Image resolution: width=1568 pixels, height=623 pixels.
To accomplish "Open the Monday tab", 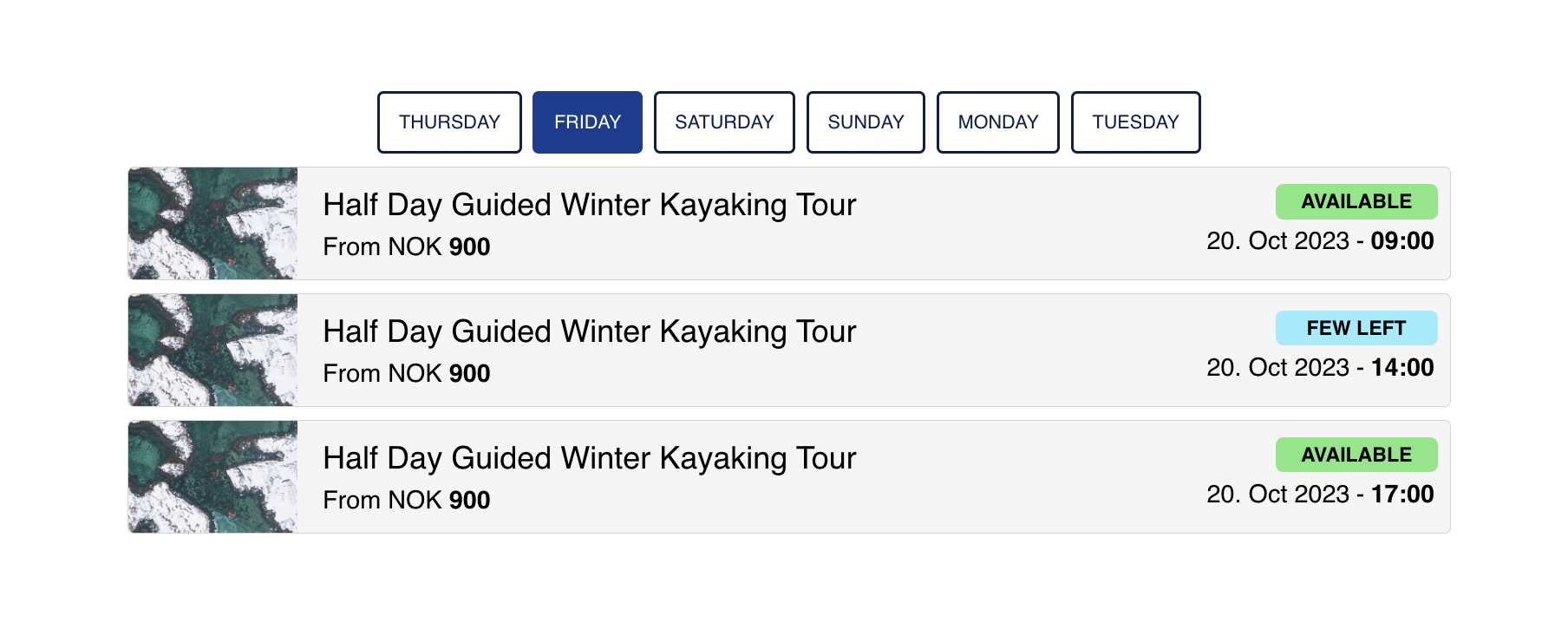I will [x=997, y=122].
